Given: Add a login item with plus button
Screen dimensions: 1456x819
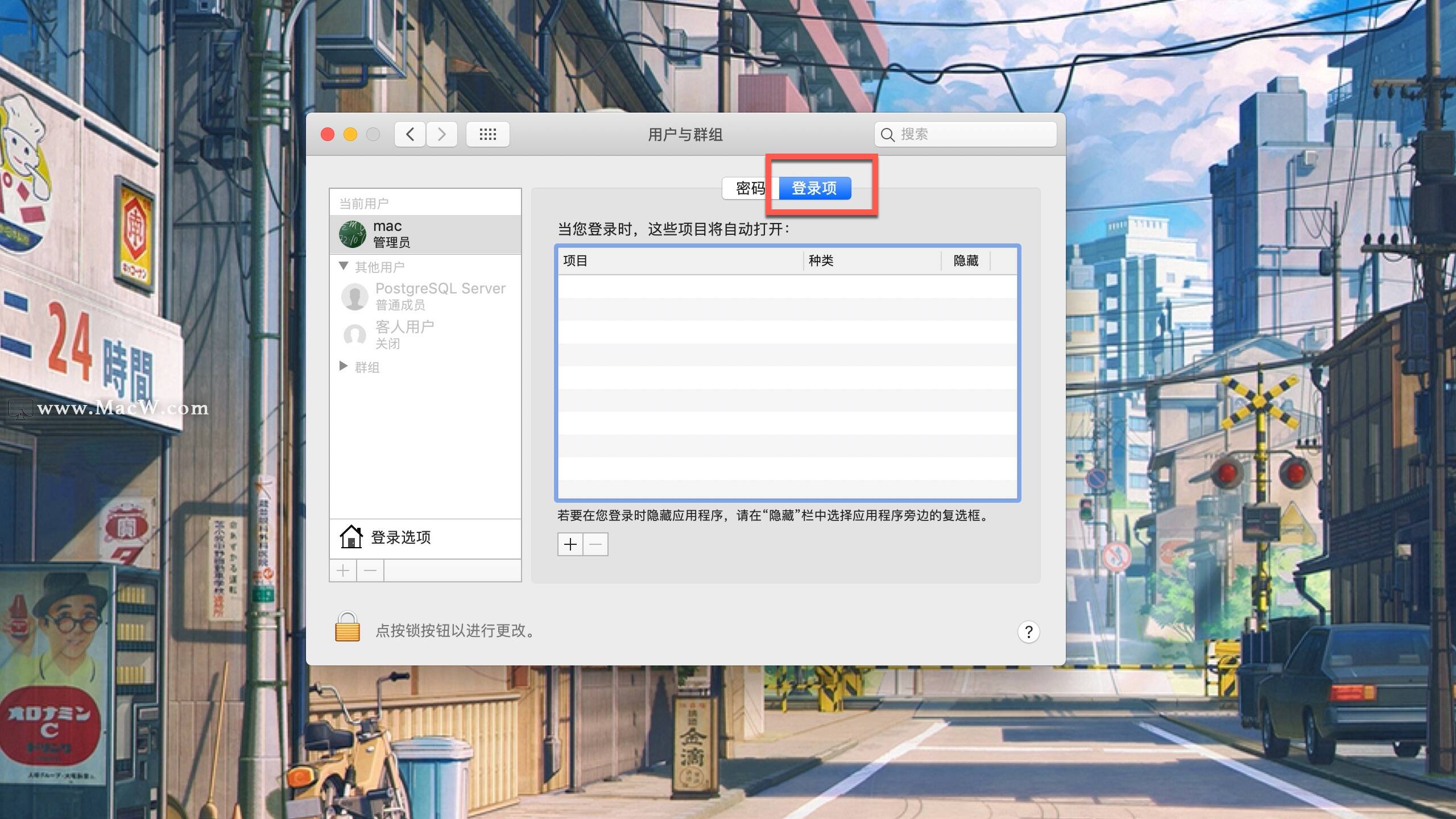Looking at the screenshot, I should [570, 544].
